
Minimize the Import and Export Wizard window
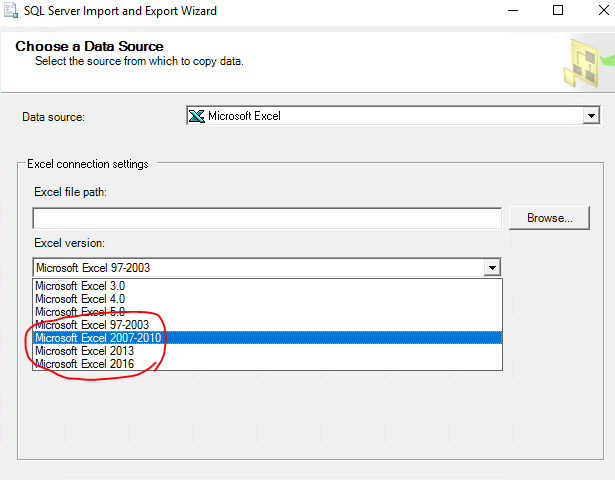513,11
